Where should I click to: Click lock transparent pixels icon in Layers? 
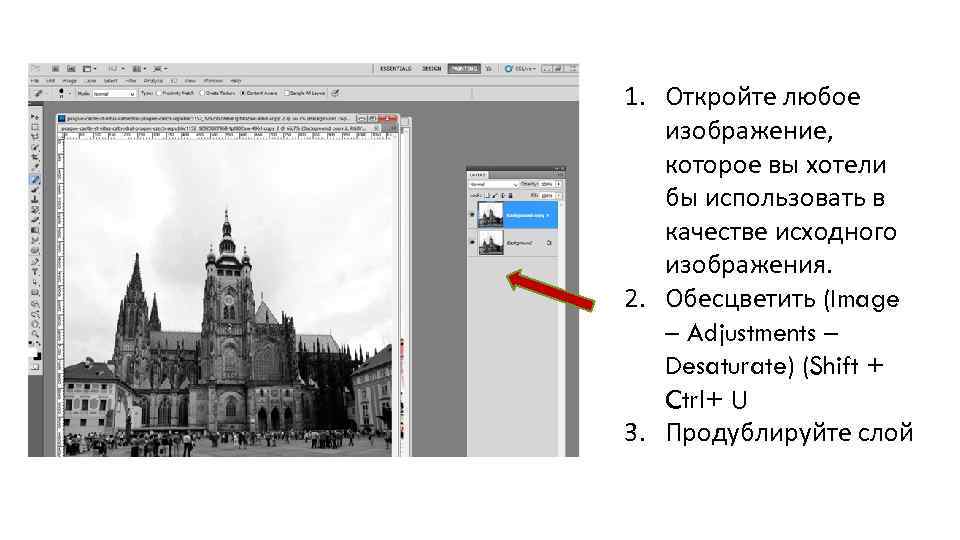tap(488, 195)
